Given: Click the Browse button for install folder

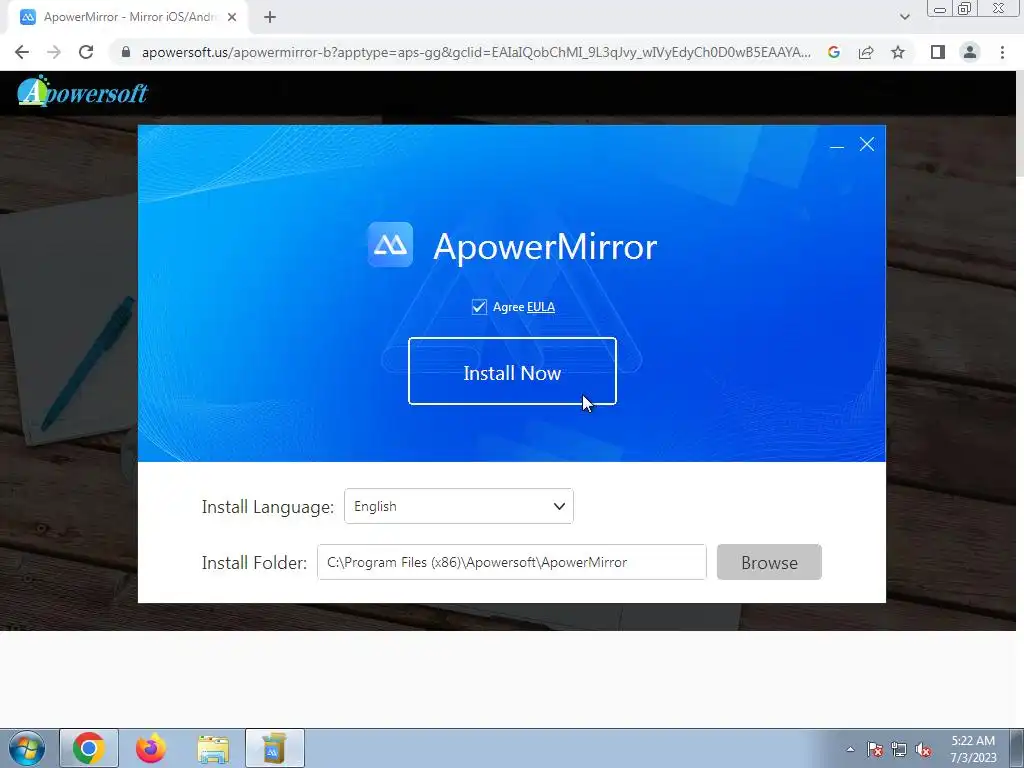Looking at the screenshot, I should [769, 562].
